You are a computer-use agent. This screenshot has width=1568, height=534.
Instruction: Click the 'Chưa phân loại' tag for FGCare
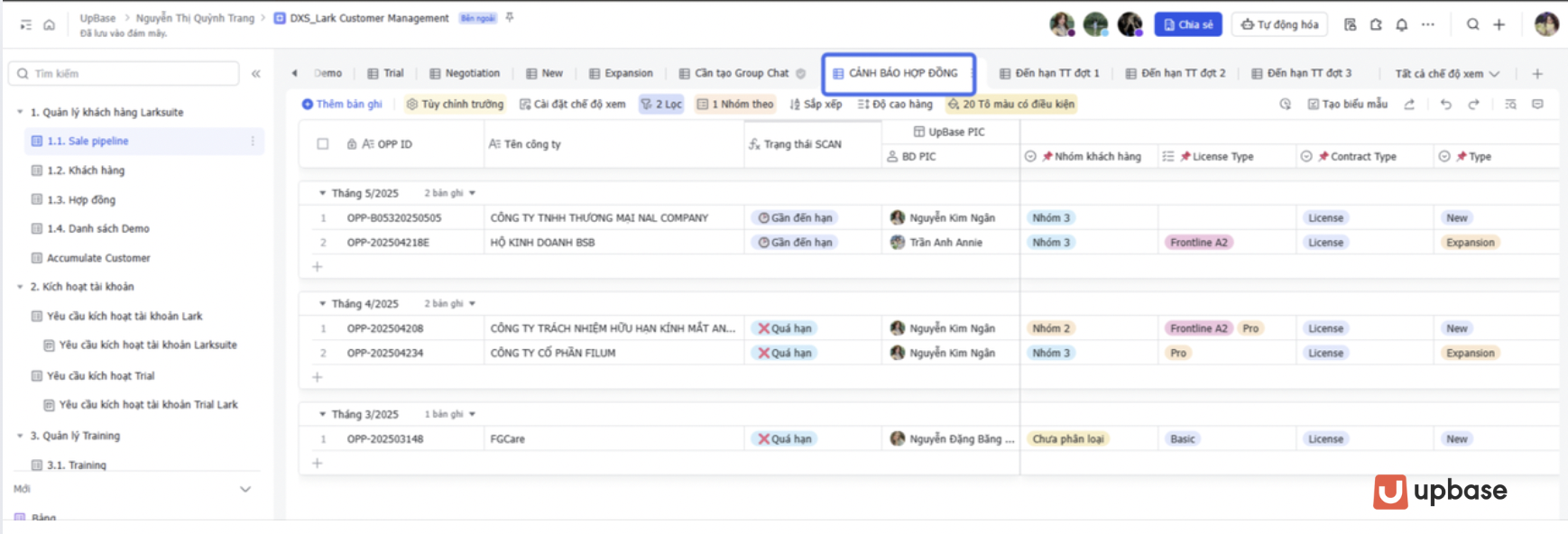(x=1068, y=439)
